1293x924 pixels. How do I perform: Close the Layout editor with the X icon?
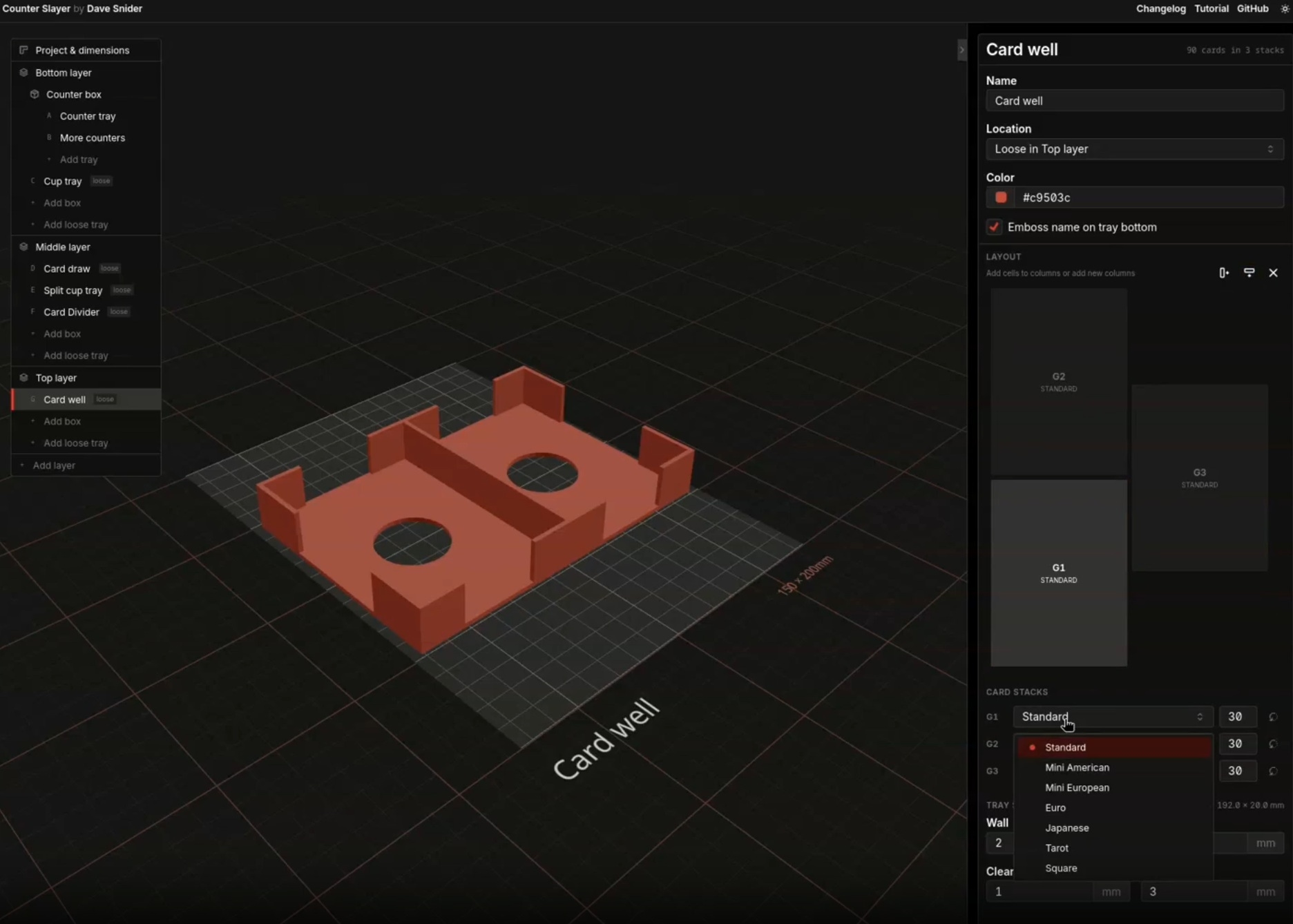(1273, 272)
